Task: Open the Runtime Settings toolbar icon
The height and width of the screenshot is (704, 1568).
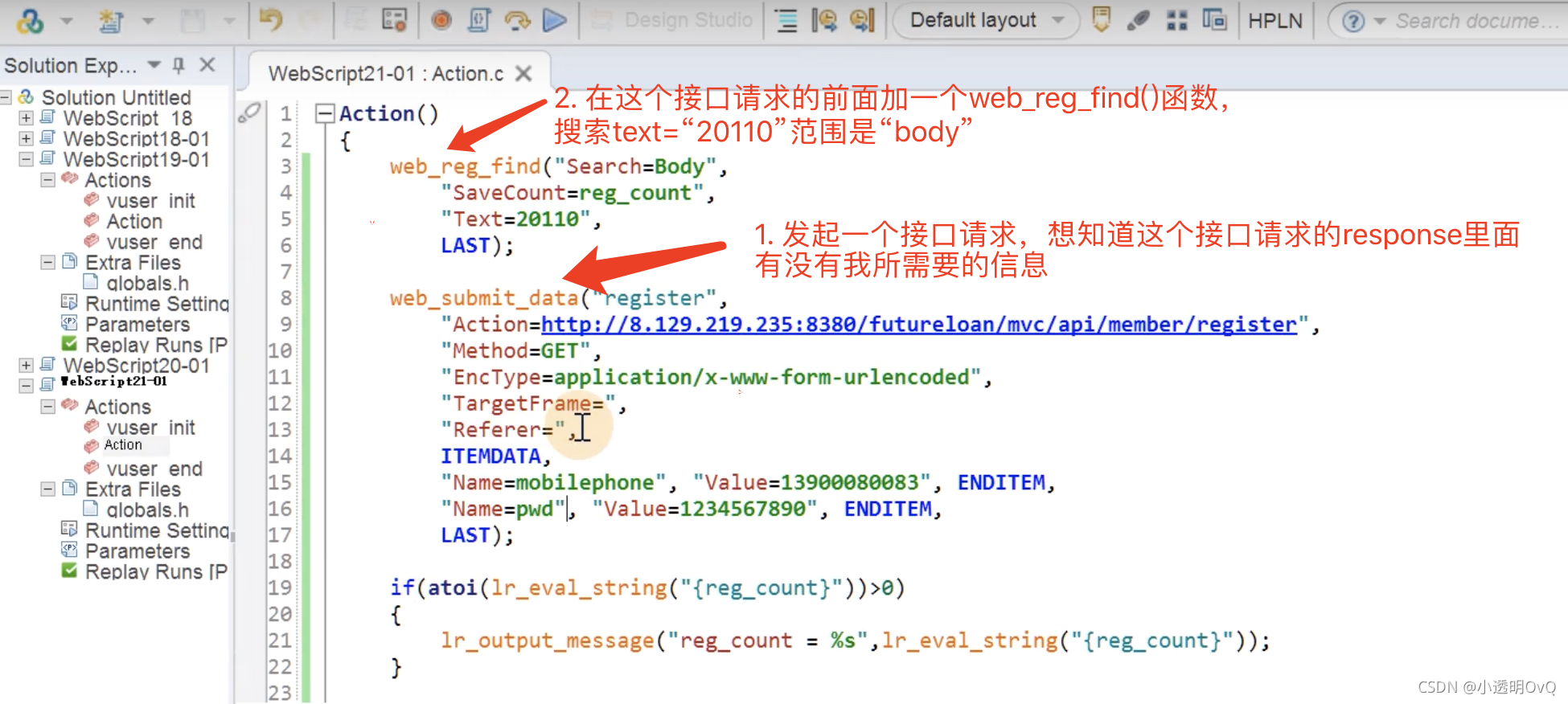Action: pos(394,20)
